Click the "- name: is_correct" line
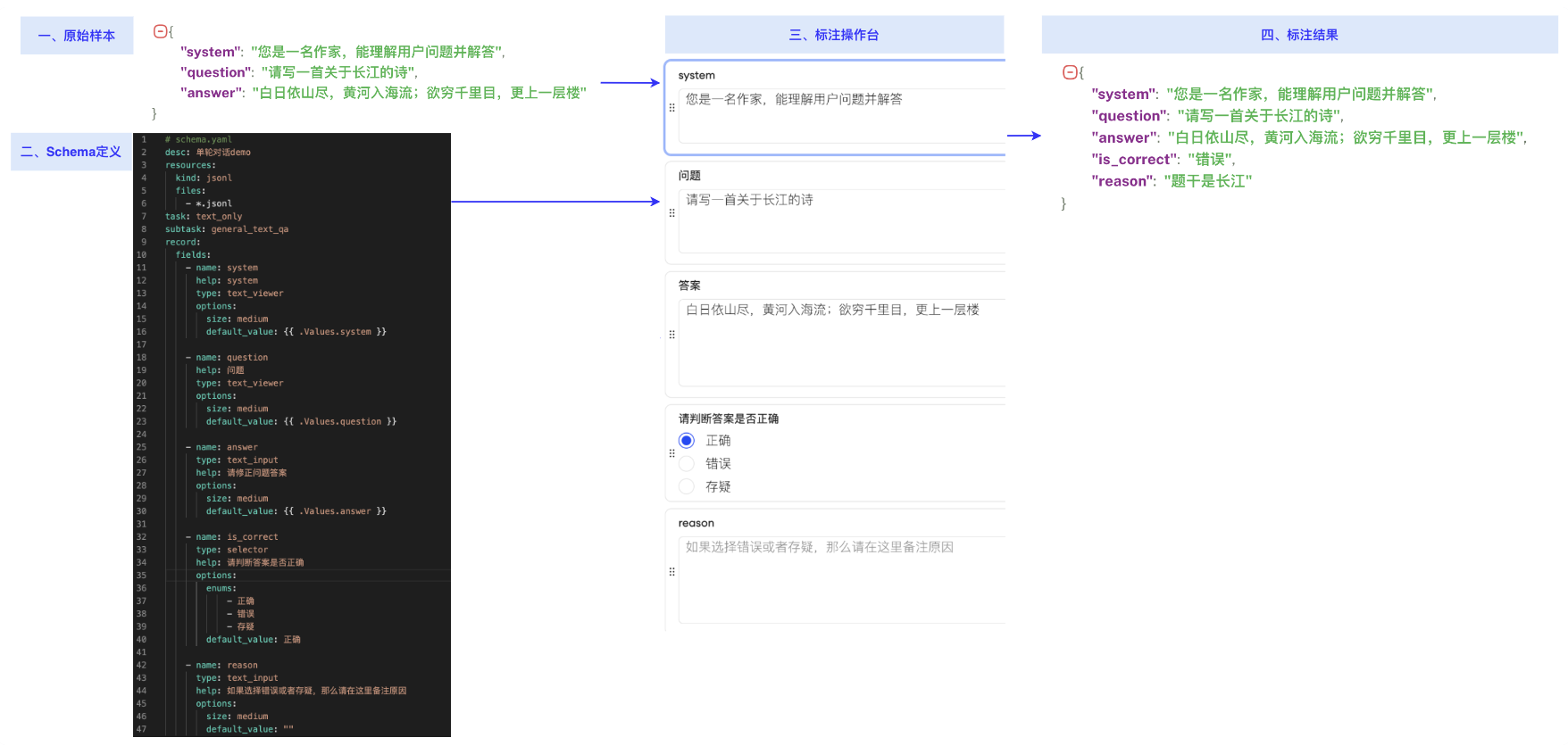The image size is (1568, 746). pyautogui.click(x=231, y=537)
